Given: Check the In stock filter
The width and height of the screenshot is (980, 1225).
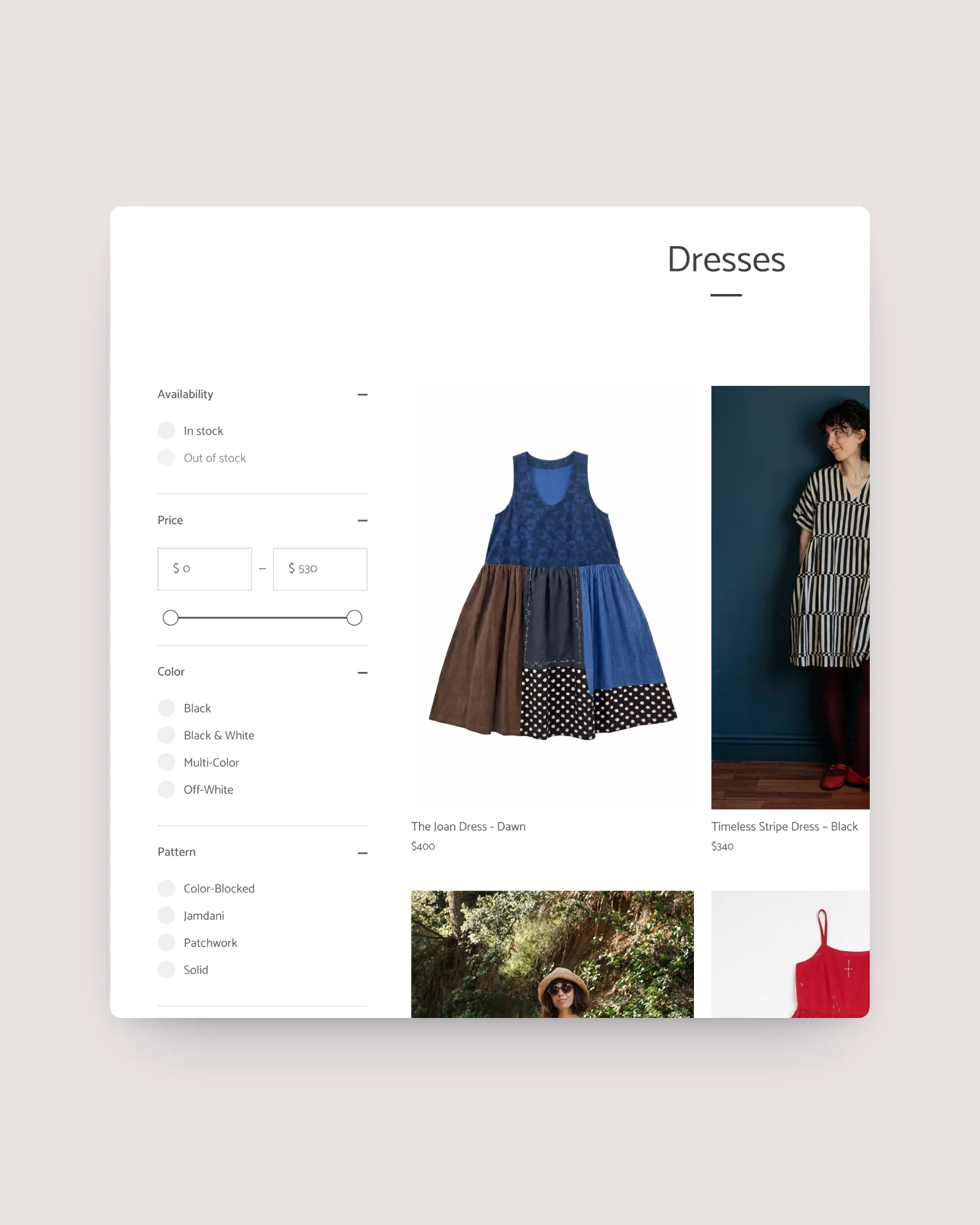Looking at the screenshot, I should [x=167, y=431].
